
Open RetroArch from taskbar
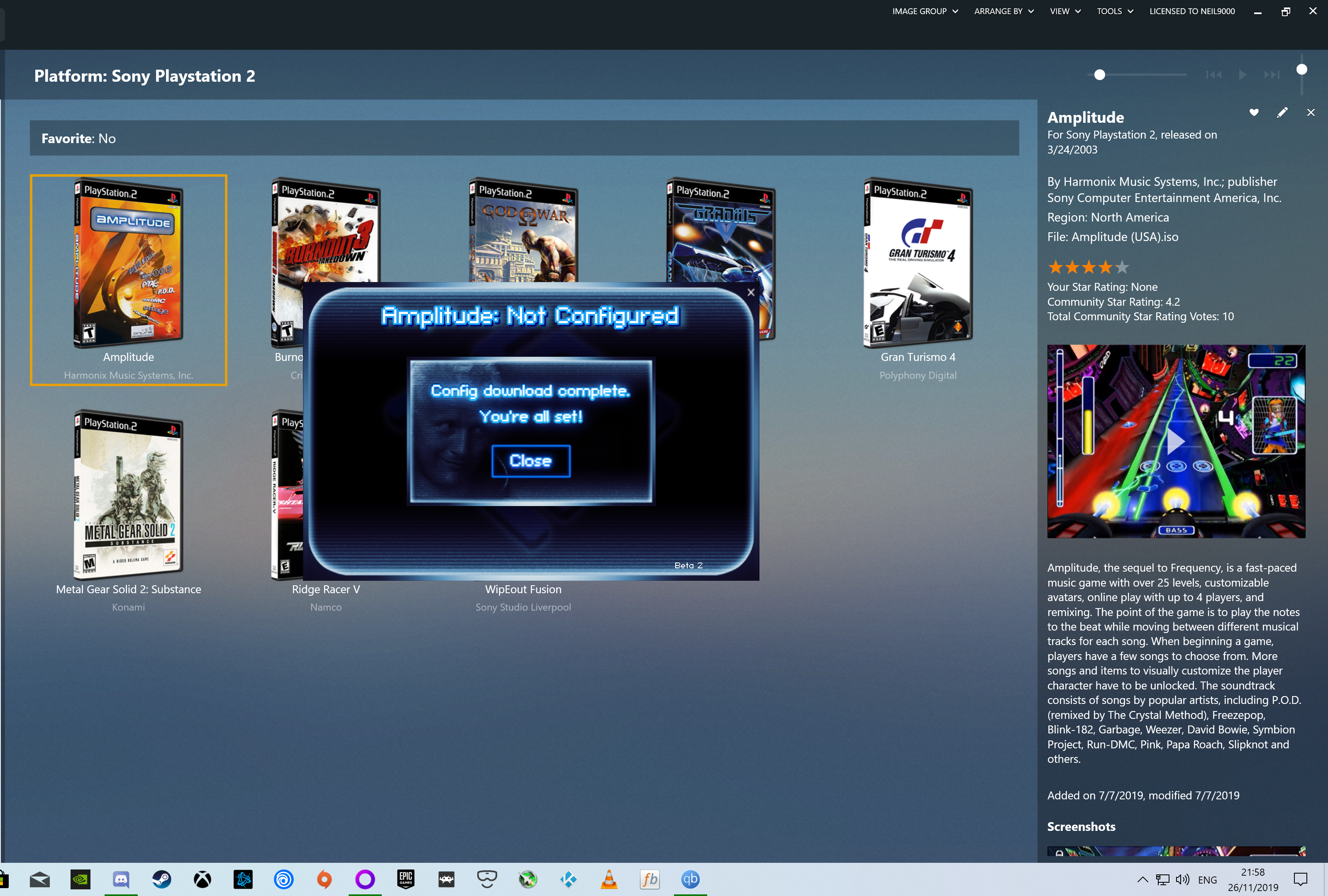coord(446,879)
